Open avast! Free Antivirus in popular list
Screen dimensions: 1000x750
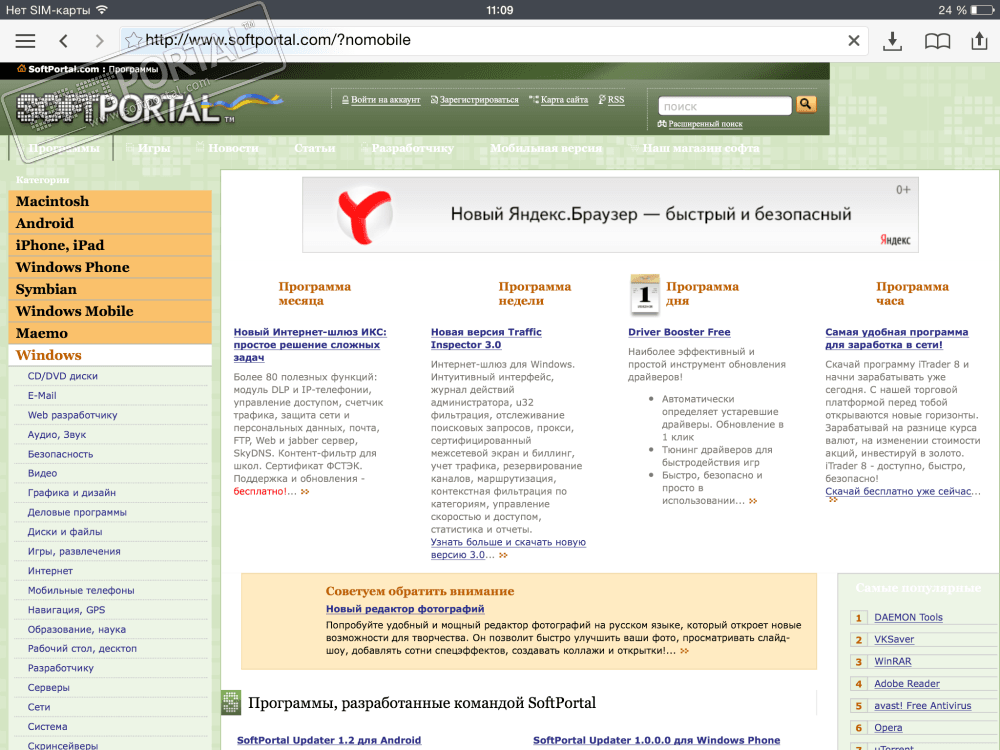tap(923, 705)
